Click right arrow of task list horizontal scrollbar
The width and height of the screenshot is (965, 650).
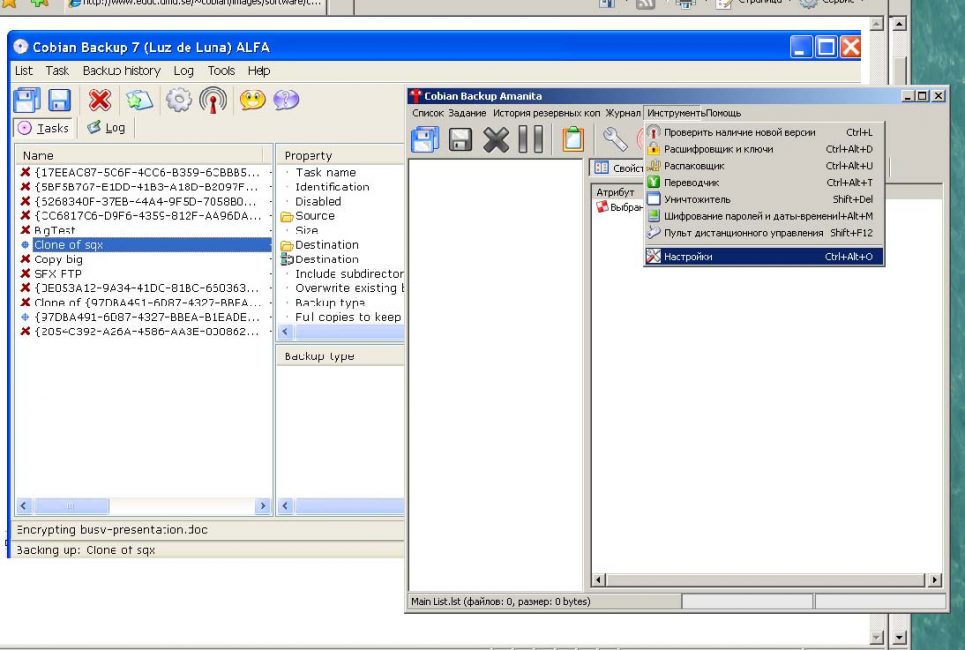[x=263, y=506]
